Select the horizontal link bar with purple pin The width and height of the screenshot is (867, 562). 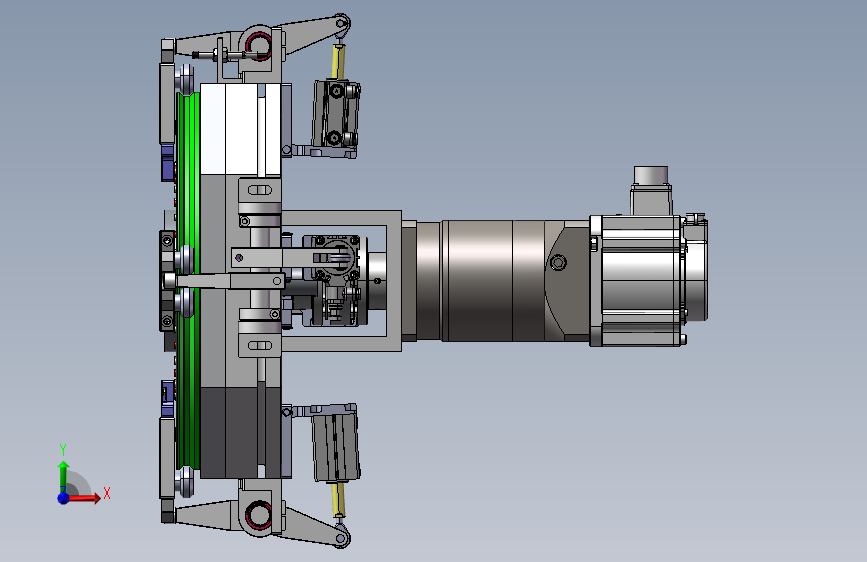288,258
